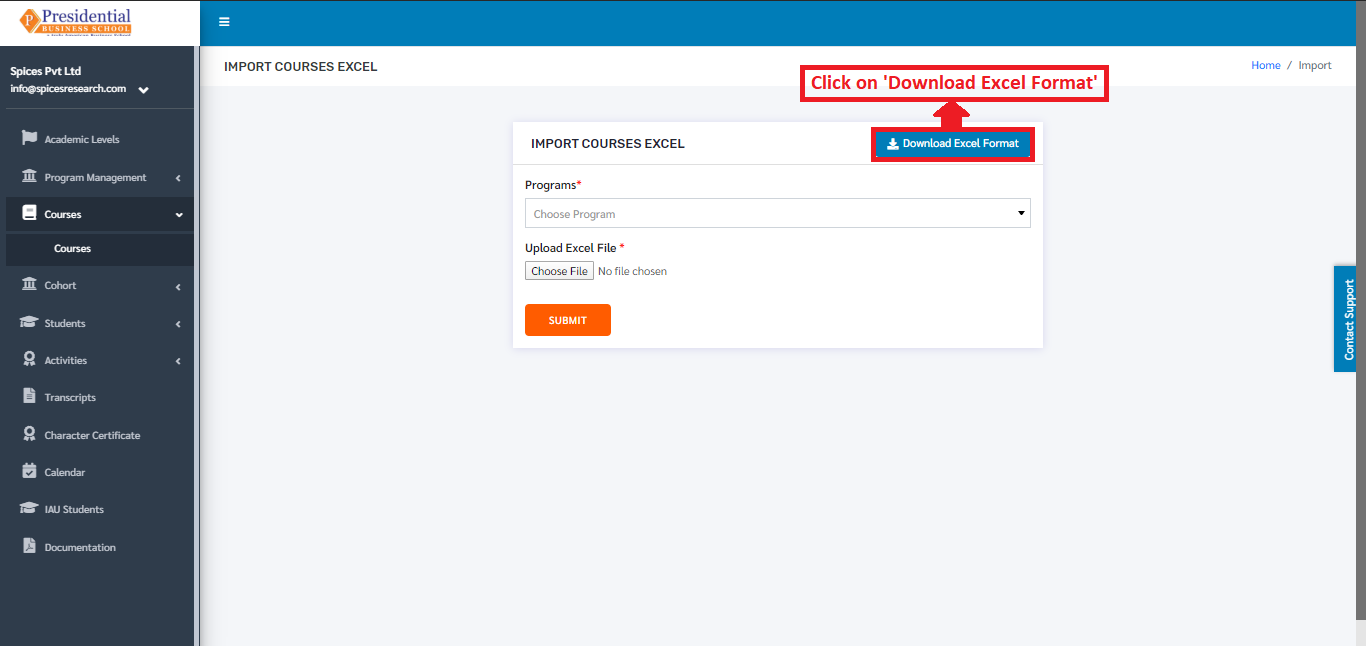Click the IAU Students cap icon
The height and width of the screenshot is (646, 1366).
point(29,509)
